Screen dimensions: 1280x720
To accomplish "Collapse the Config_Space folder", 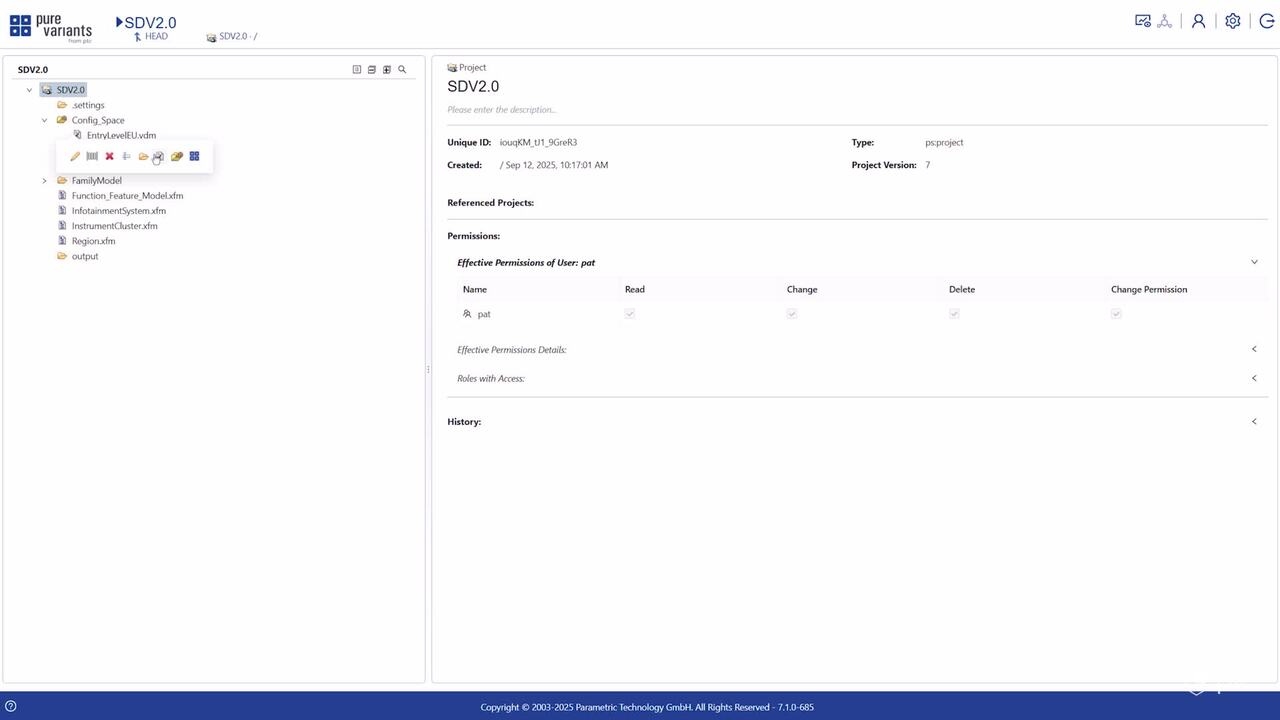I will pos(44,120).
